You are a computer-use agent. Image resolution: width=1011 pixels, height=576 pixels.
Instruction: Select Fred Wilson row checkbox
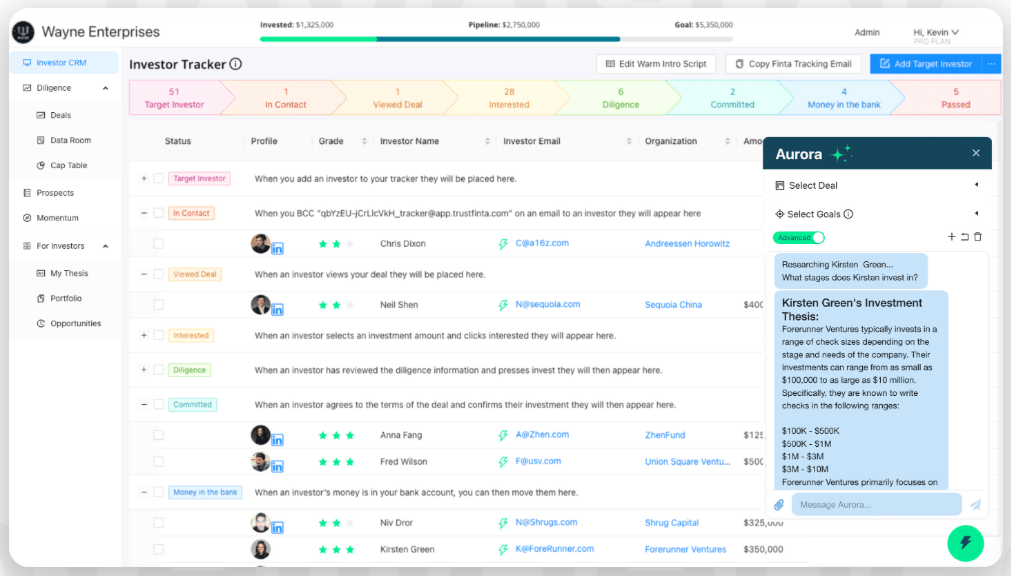[x=159, y=462]
